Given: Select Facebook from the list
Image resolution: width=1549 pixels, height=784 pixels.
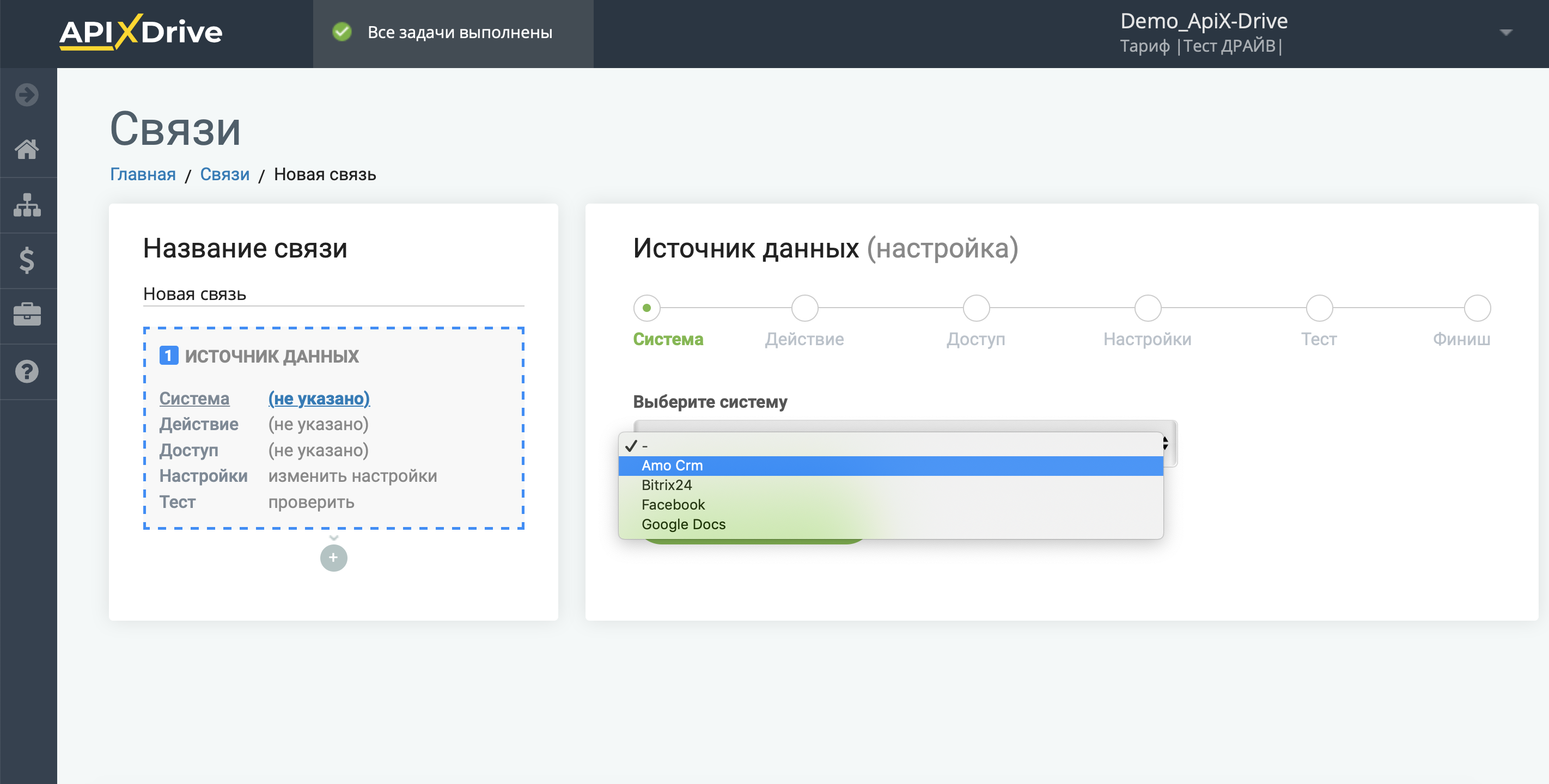Looking at the screenshot, I should (x=891, y=505).
